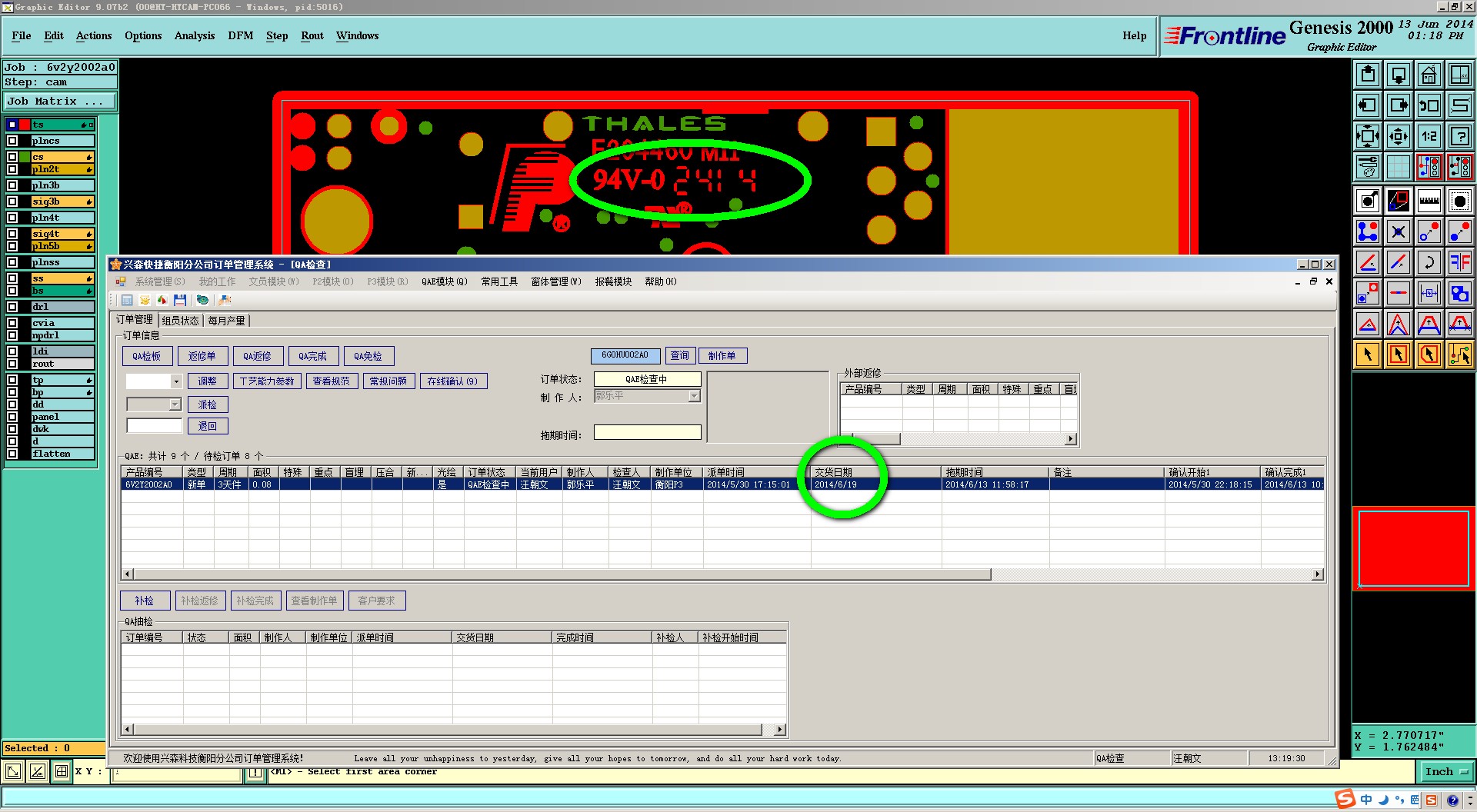
Task: Click the 补检 button
Action: point(145,601)
